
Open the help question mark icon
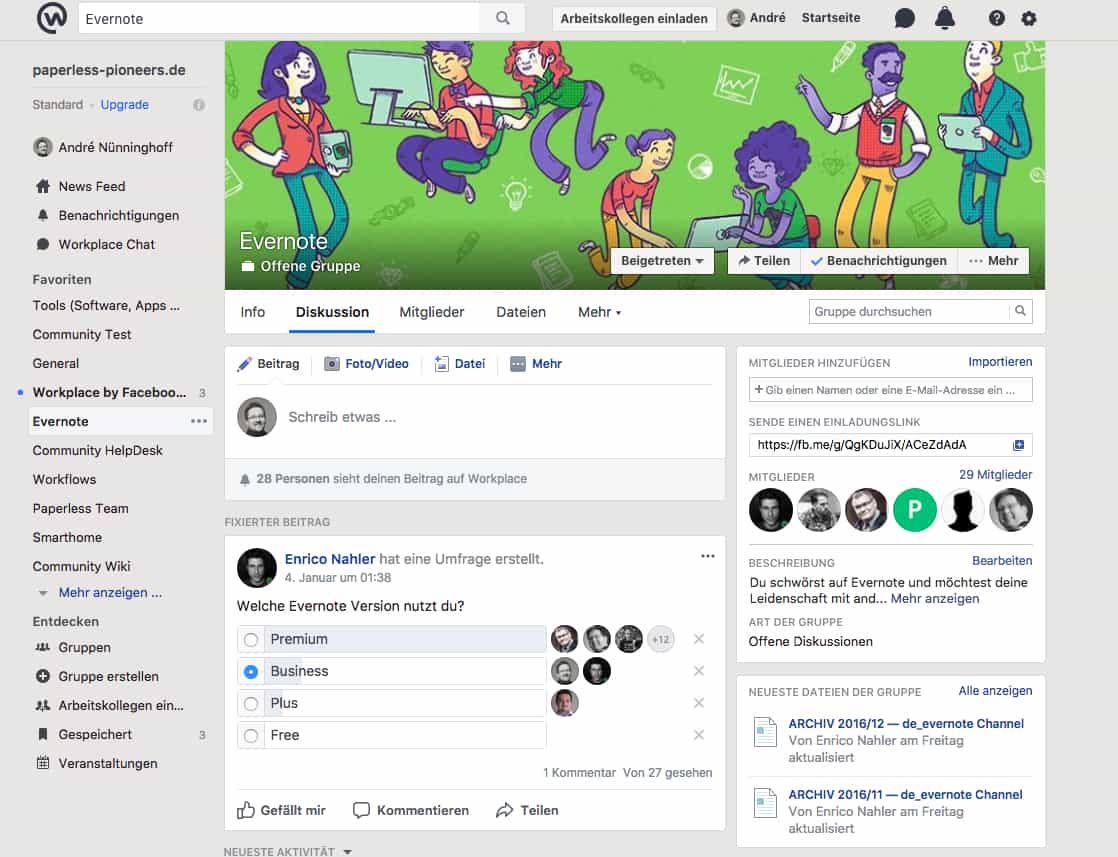997,19
